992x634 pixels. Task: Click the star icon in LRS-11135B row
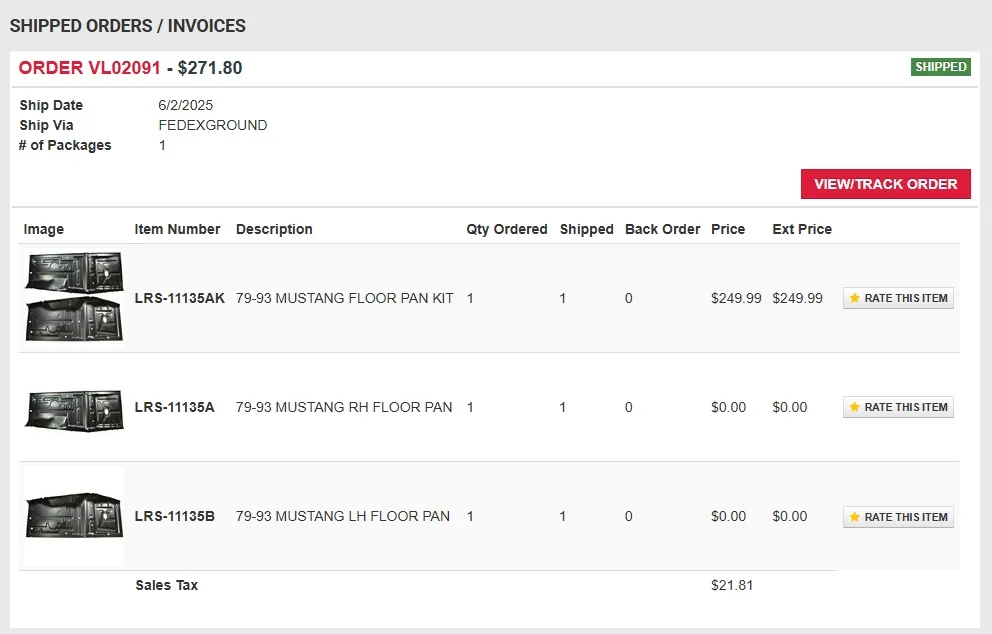854,517
